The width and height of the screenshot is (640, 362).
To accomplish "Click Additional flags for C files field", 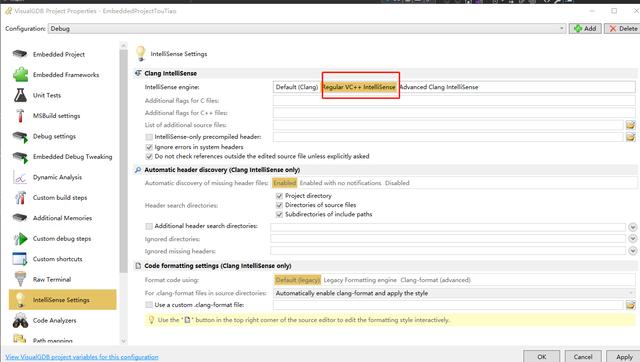I will tap(454, 100).
